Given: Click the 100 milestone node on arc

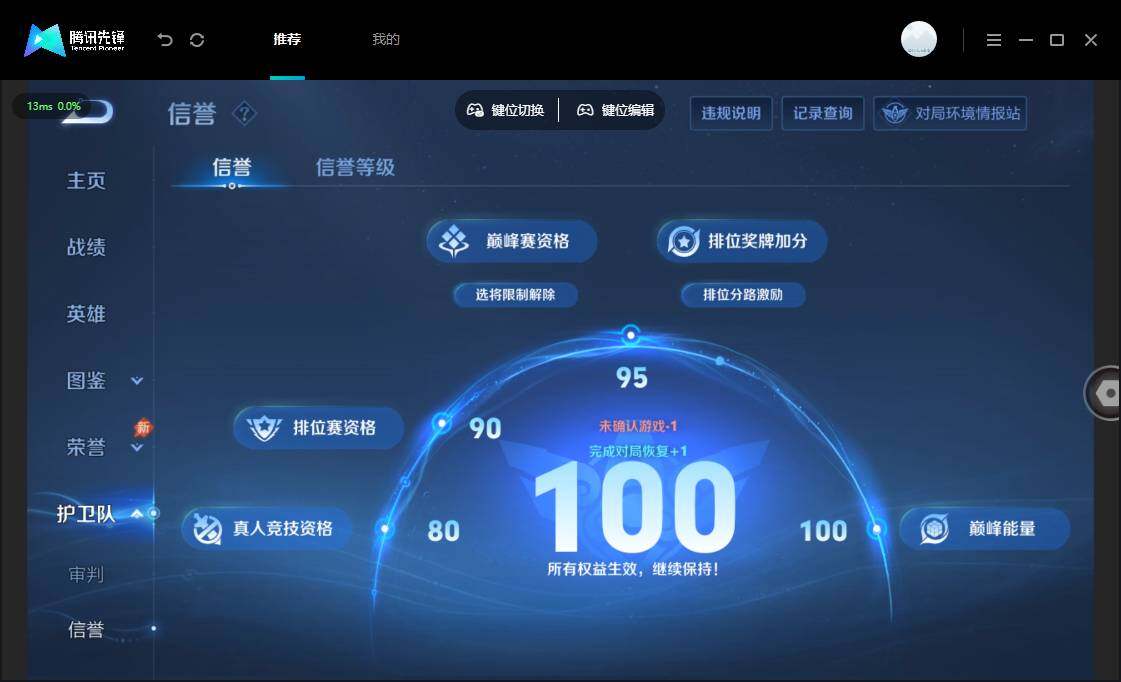Looking at the screenshot, I should 876,528.
